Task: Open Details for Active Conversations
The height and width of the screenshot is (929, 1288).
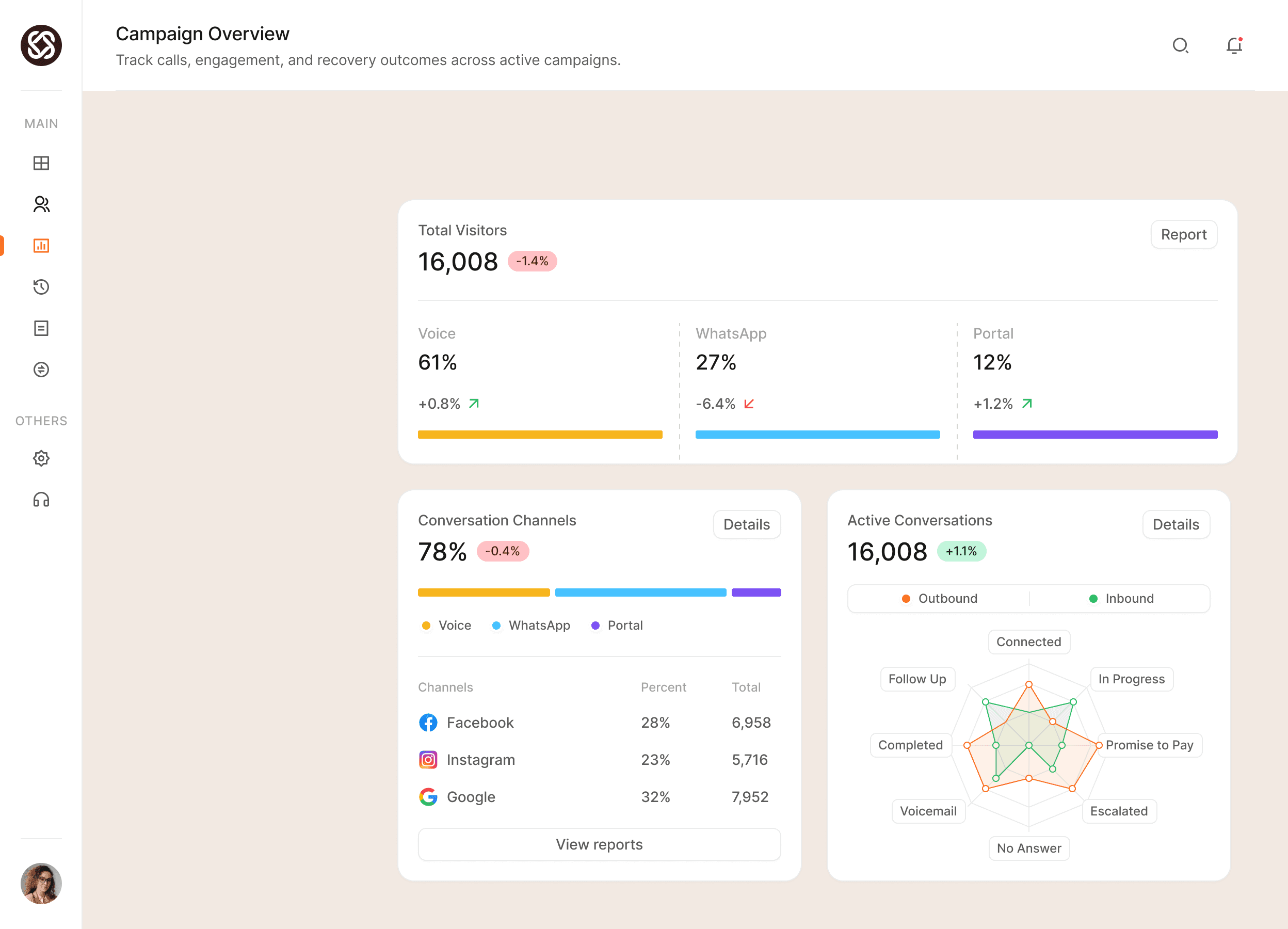Action: pos(1176,524)
